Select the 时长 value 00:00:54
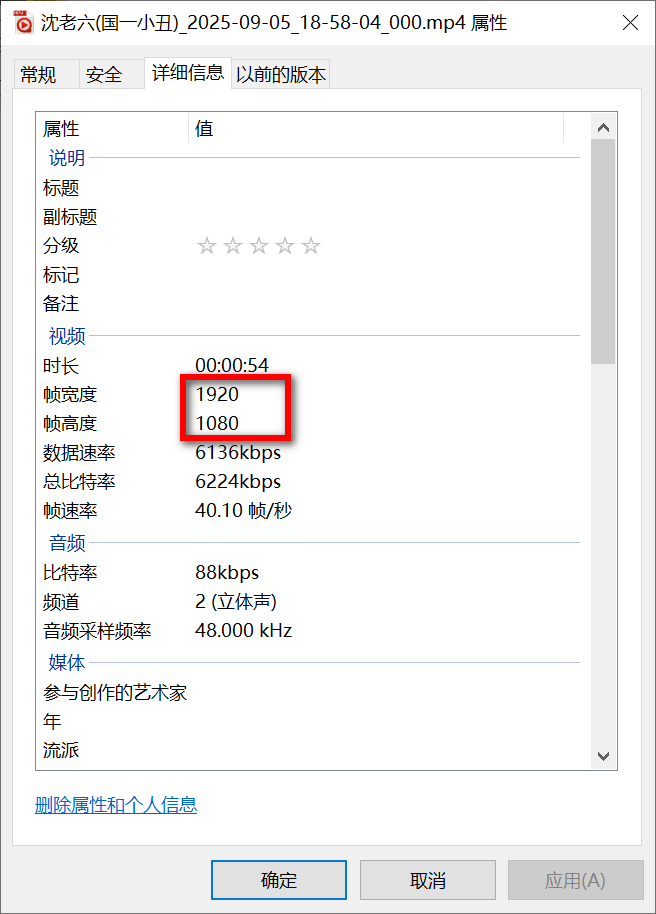656x914 pixels. [x=232, y=365]
